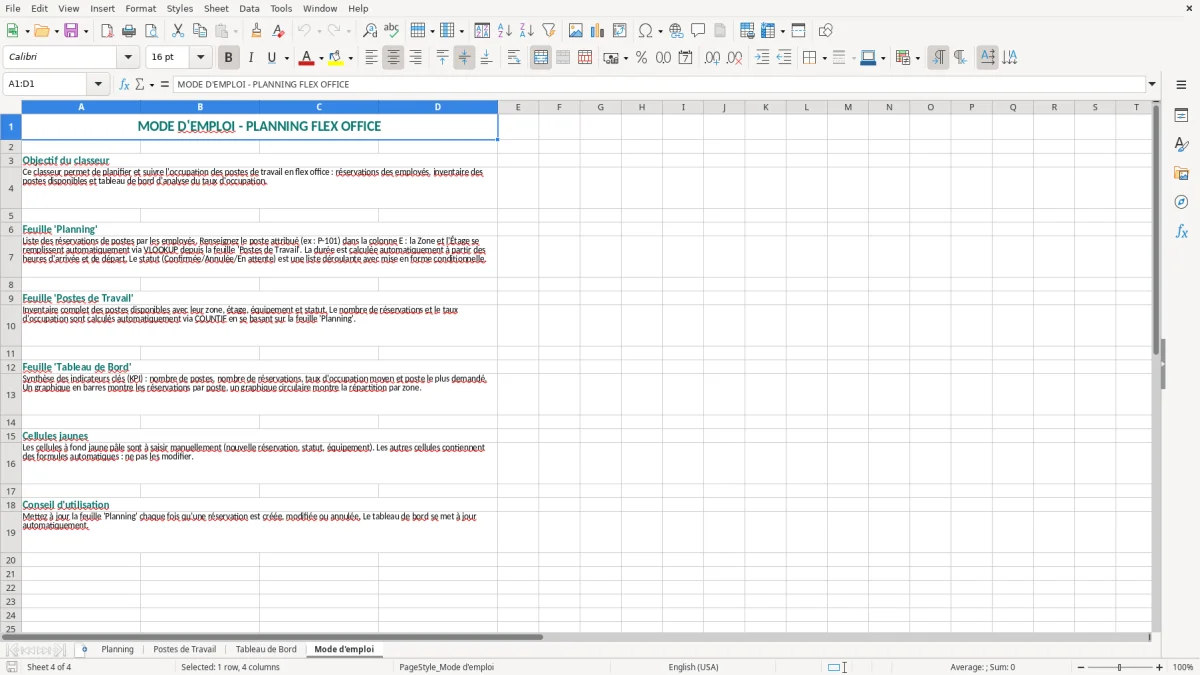1200x675 pixels.
Task: Open the sidebar Navigator panel
Action: (1181, 202)
